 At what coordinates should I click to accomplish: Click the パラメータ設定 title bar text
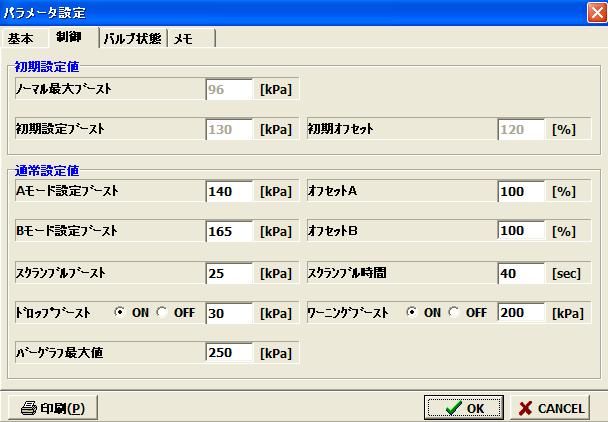(45, 13)
